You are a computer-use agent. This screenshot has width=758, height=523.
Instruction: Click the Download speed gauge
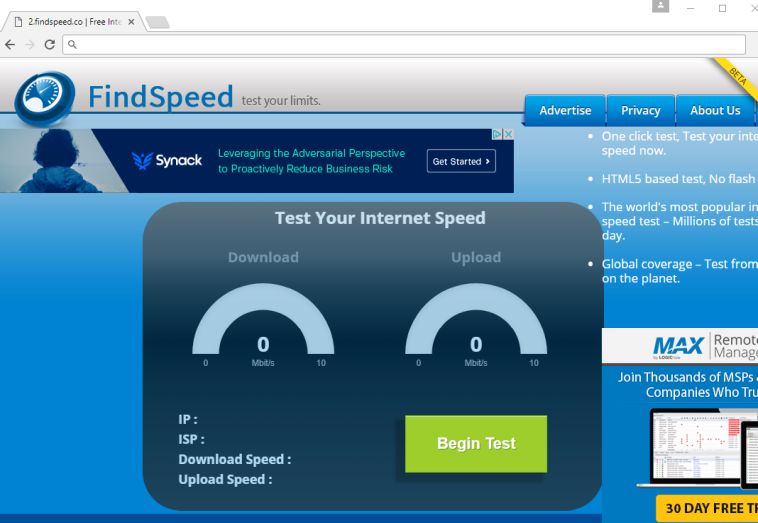point(263,319)
